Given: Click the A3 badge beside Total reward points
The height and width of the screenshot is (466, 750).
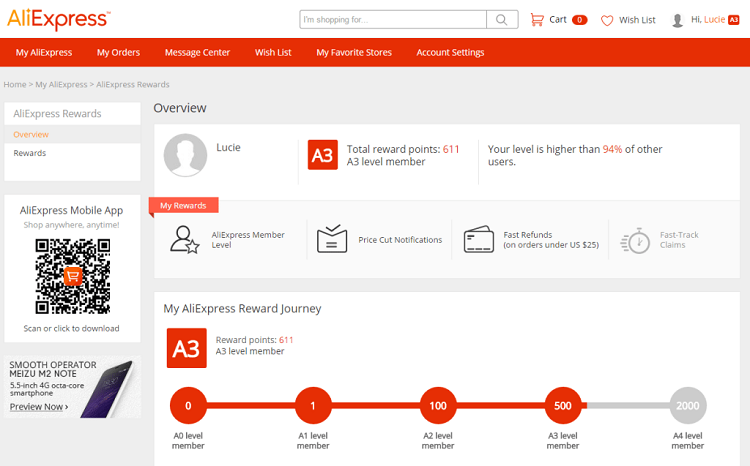Looking at the screenshot, I should 322,155.
